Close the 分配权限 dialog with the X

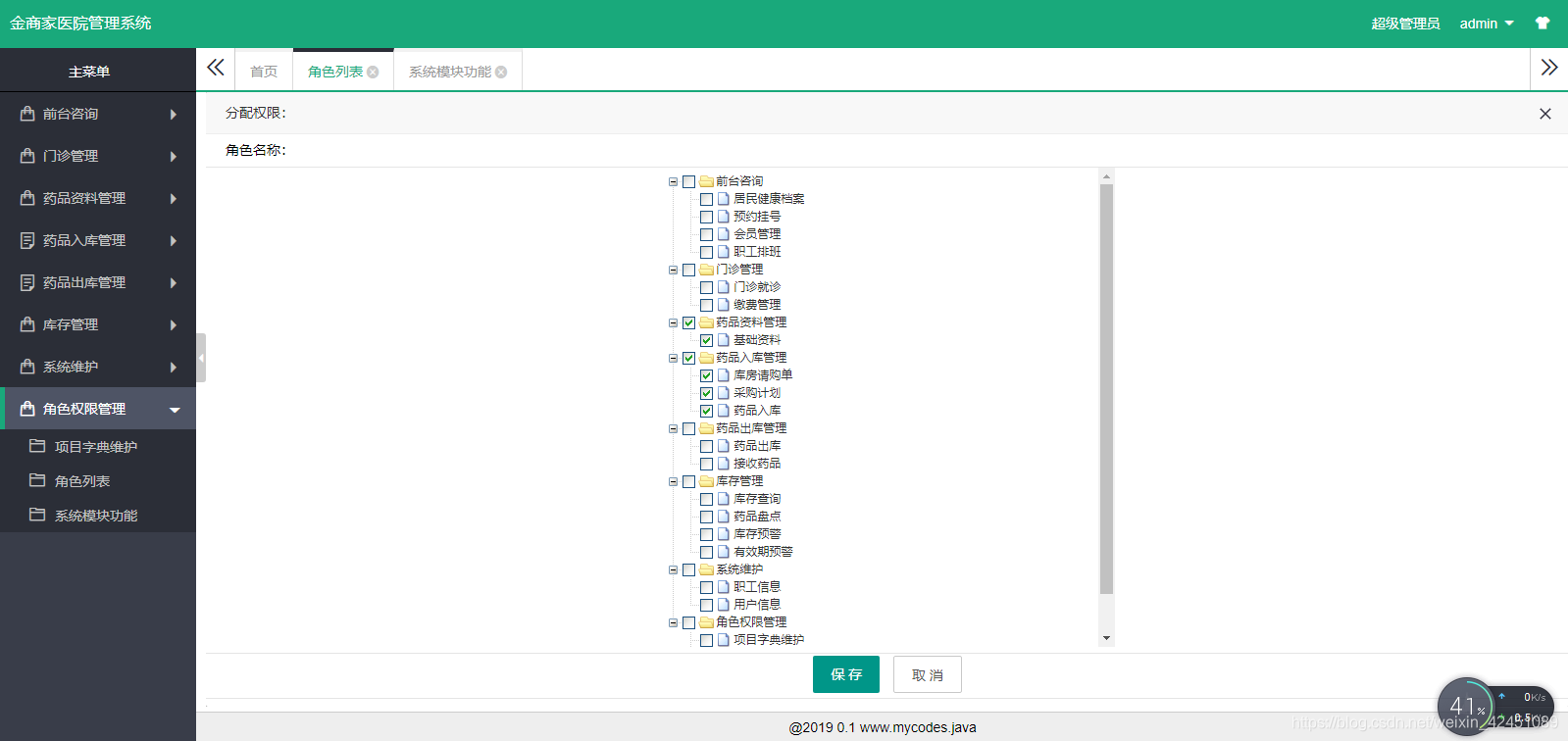click(x=1545, y=114)
